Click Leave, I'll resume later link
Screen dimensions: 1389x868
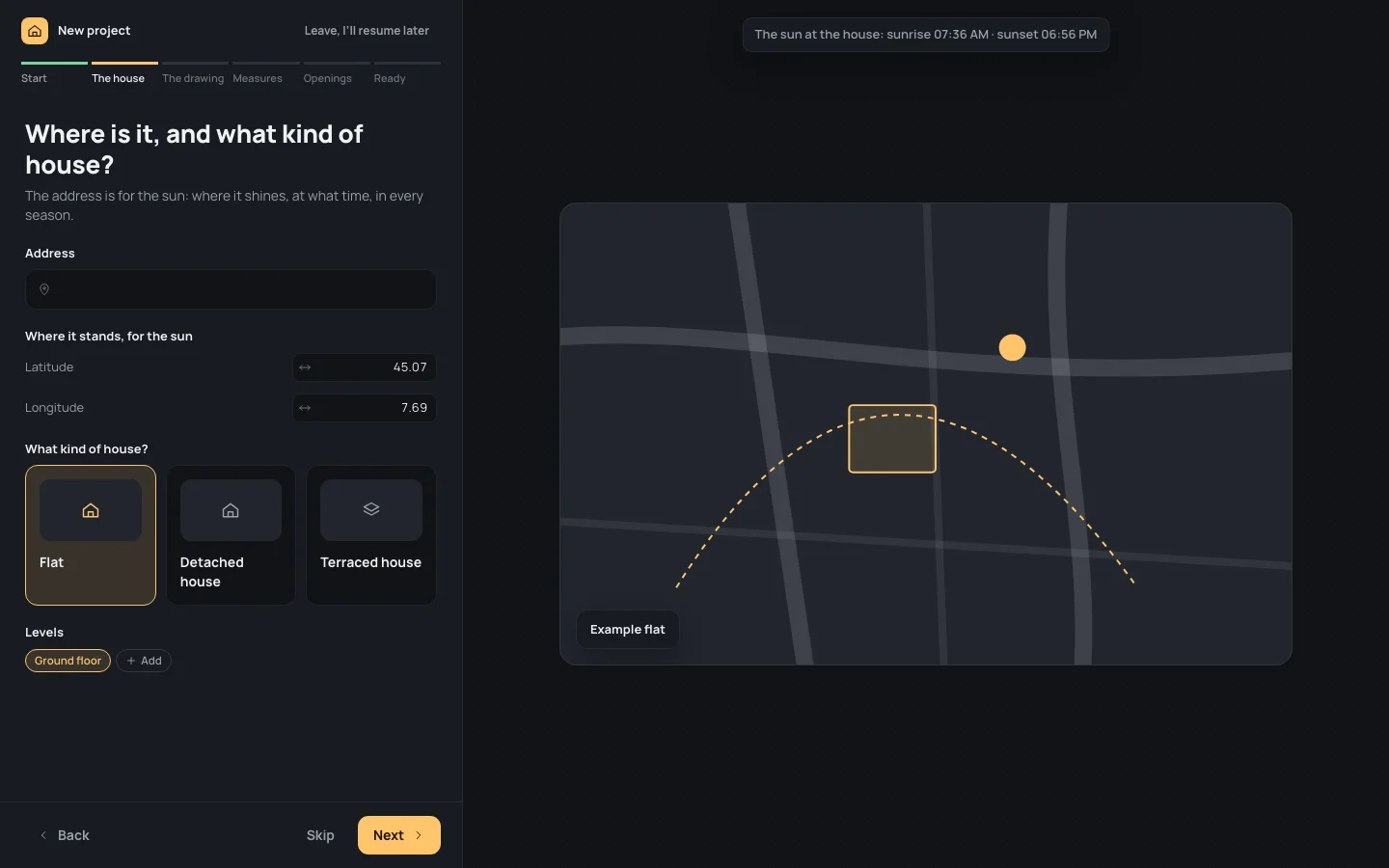point(367,31)
